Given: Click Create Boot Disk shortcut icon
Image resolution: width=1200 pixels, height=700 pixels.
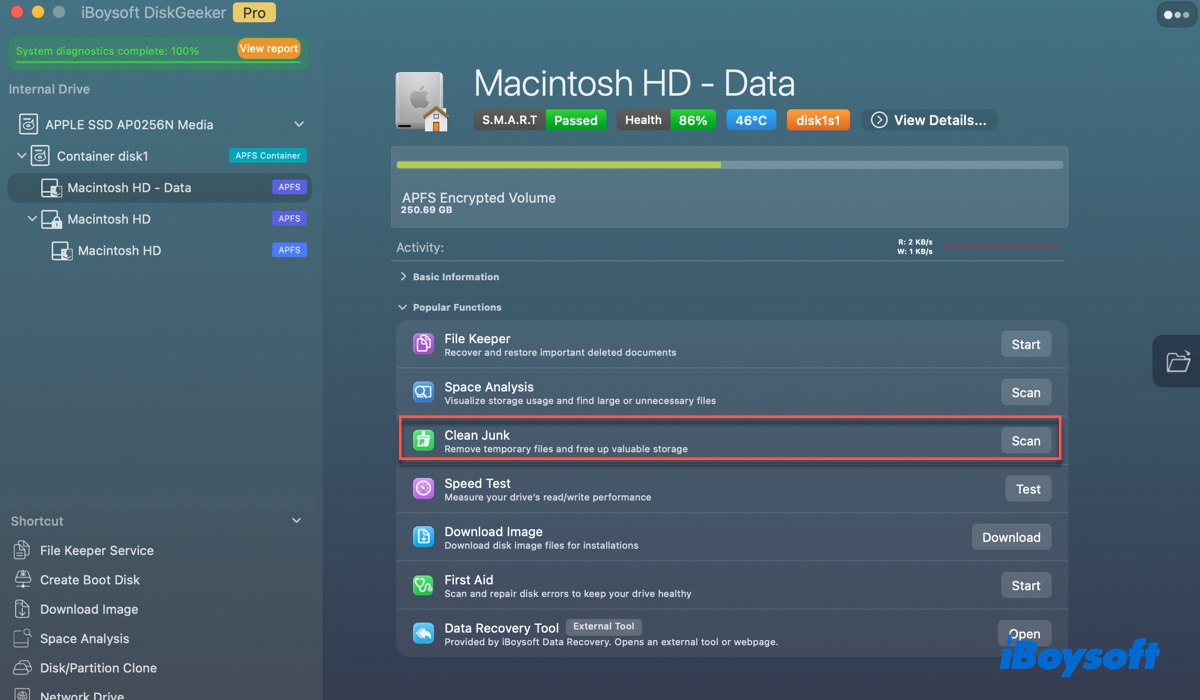Looking at the screenshot, I should pos(22,579).
